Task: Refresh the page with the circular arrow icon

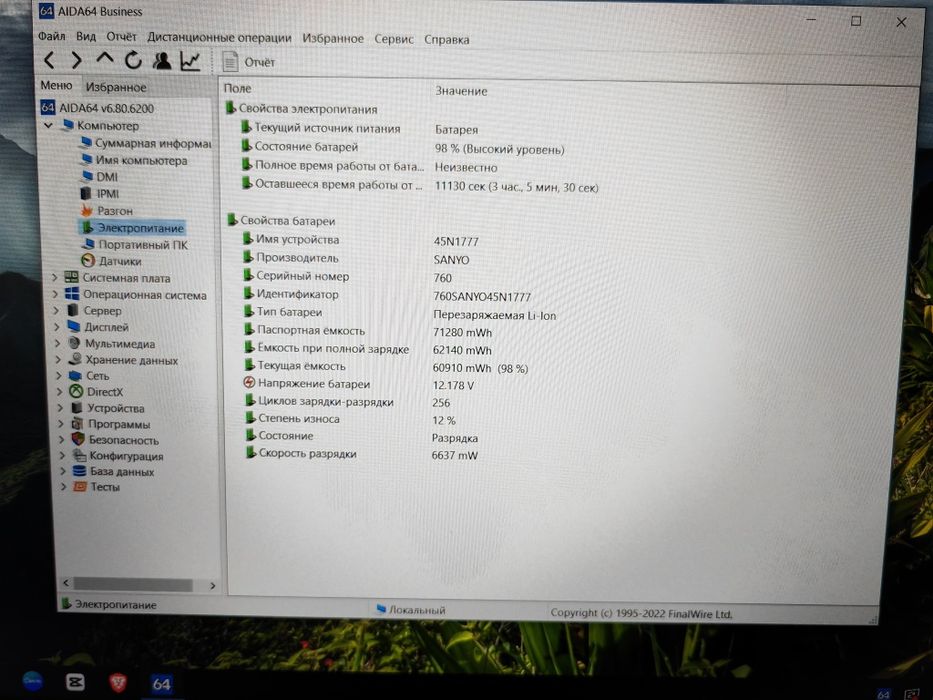Action: pyautogui.click(x=133, y=60)
